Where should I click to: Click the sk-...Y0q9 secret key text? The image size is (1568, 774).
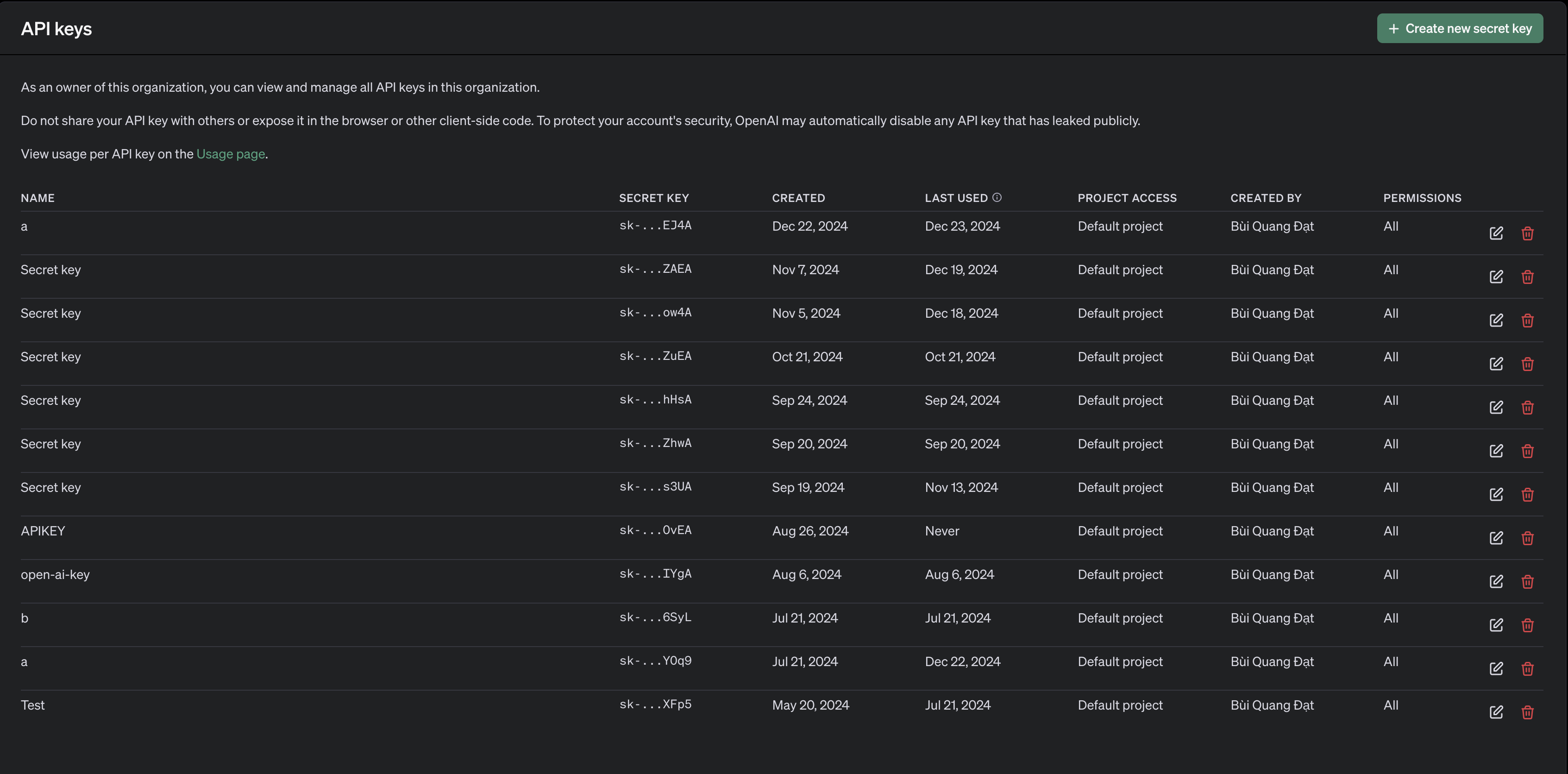(x=655, y=661)
